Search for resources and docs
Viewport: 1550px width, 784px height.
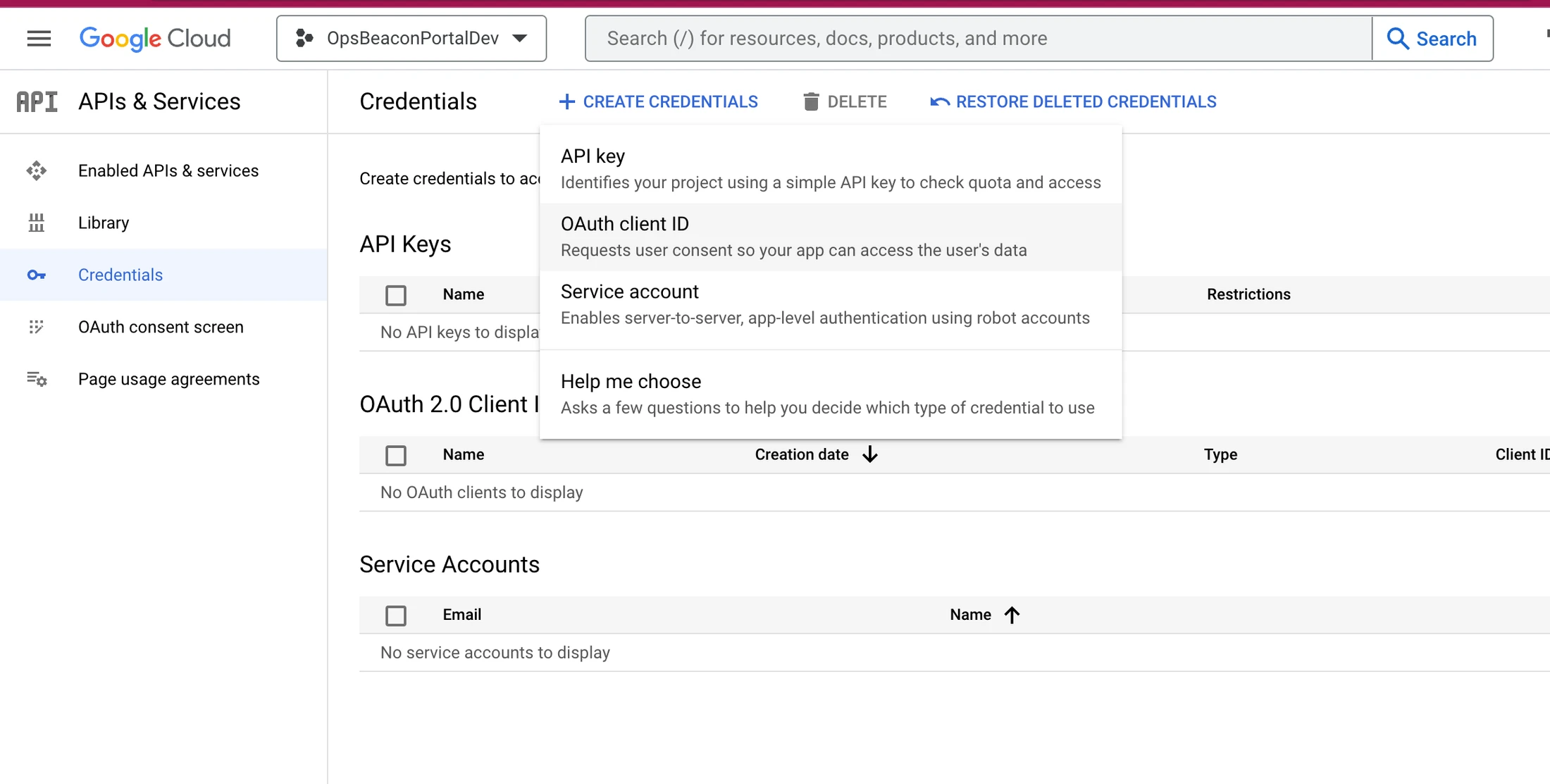coord(980,38)
